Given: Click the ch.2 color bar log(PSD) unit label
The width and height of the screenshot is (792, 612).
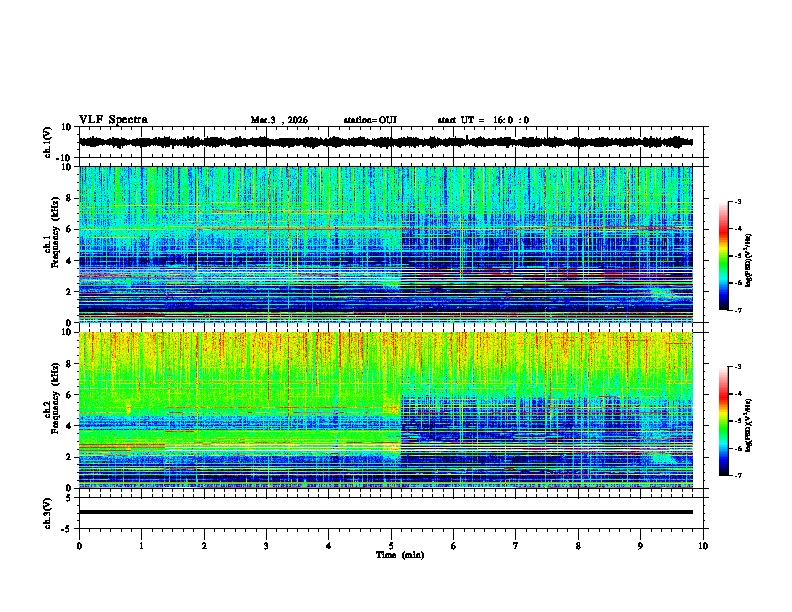Looking at the screenshot, I should click(x=748, y=425).
